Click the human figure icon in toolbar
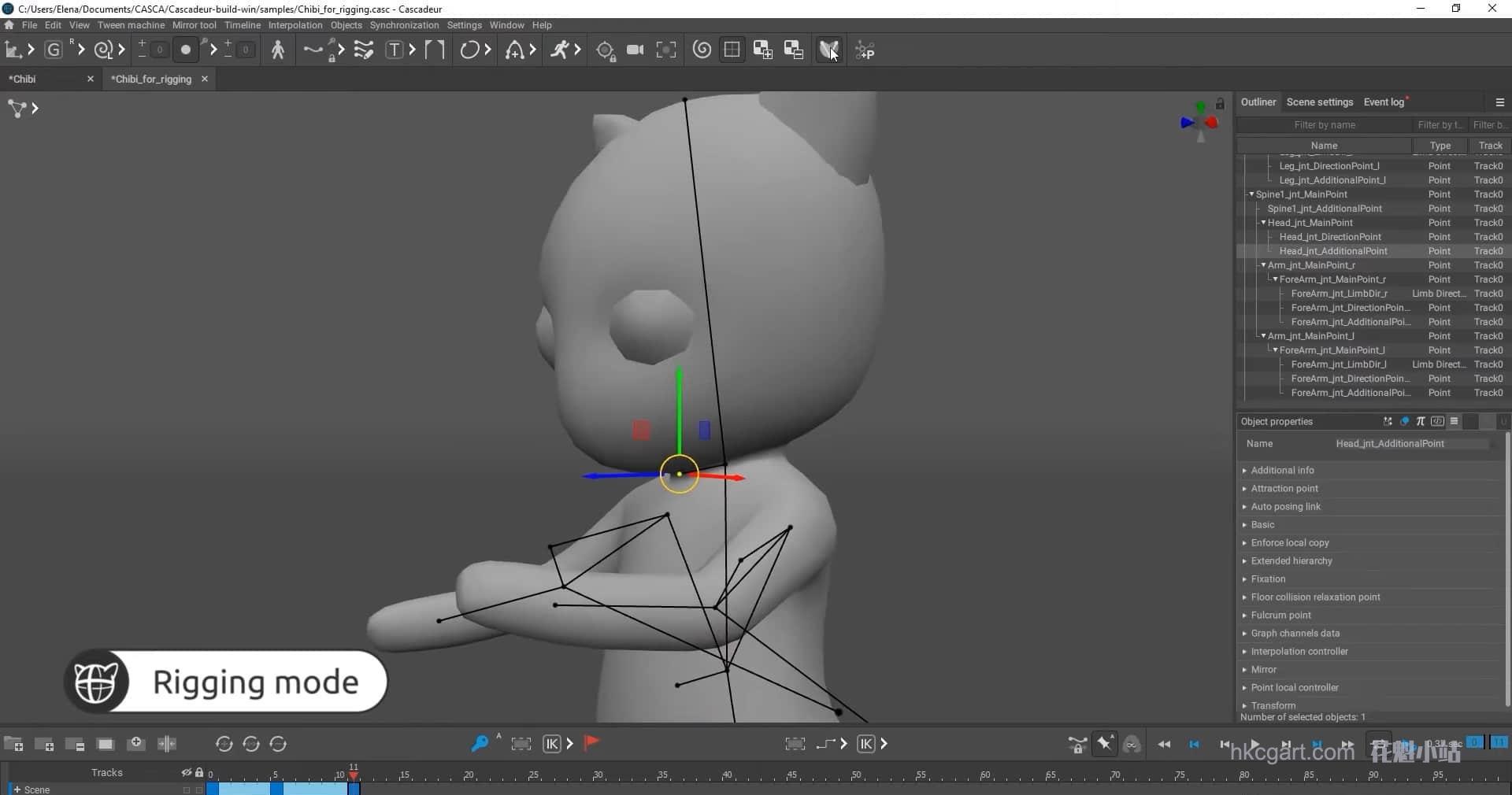 point(278,50)
